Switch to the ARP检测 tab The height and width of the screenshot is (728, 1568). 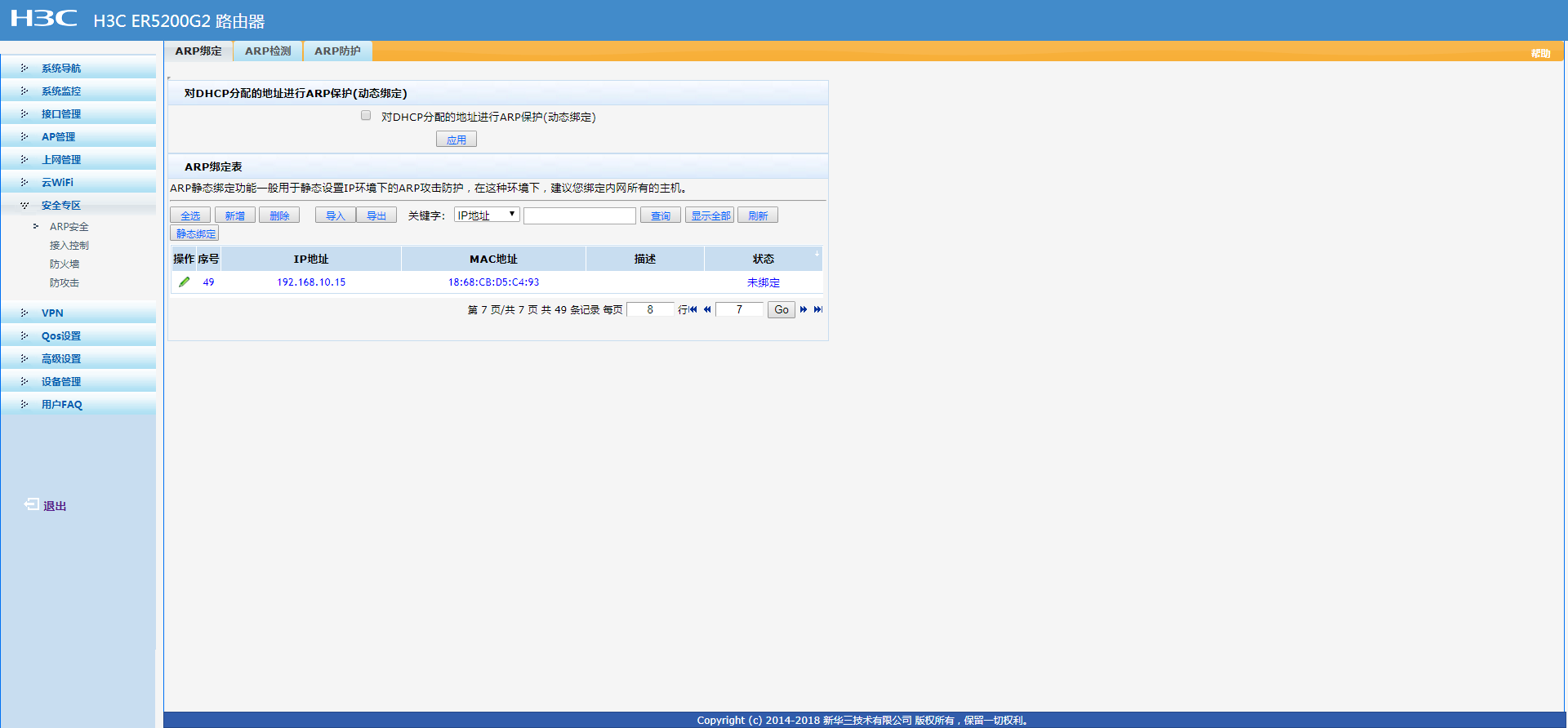[268, 51]
